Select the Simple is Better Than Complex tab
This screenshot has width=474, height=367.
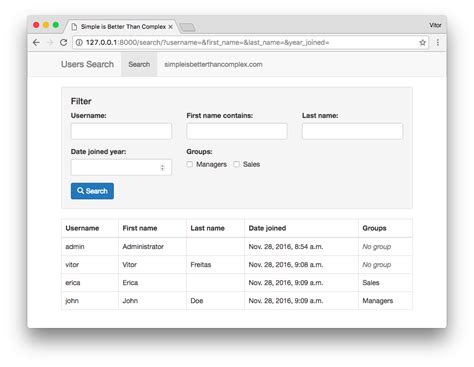(123, 27)
